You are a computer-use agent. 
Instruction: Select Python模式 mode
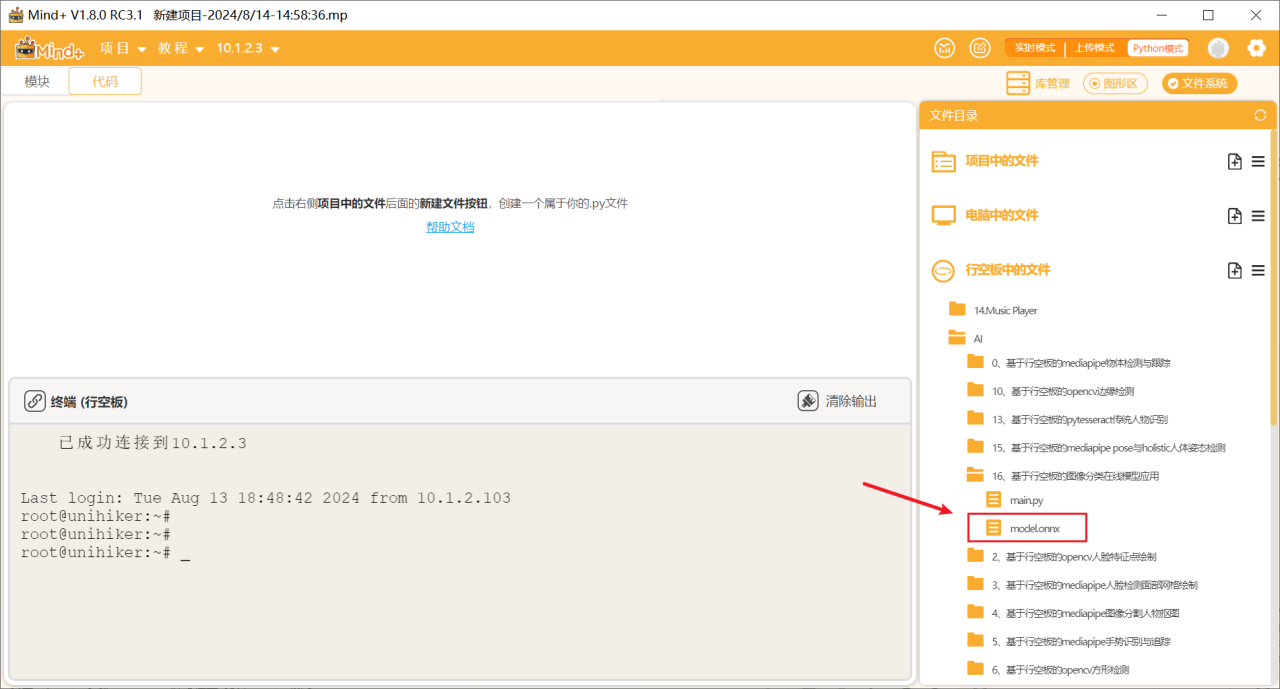tap(1158, 48)
